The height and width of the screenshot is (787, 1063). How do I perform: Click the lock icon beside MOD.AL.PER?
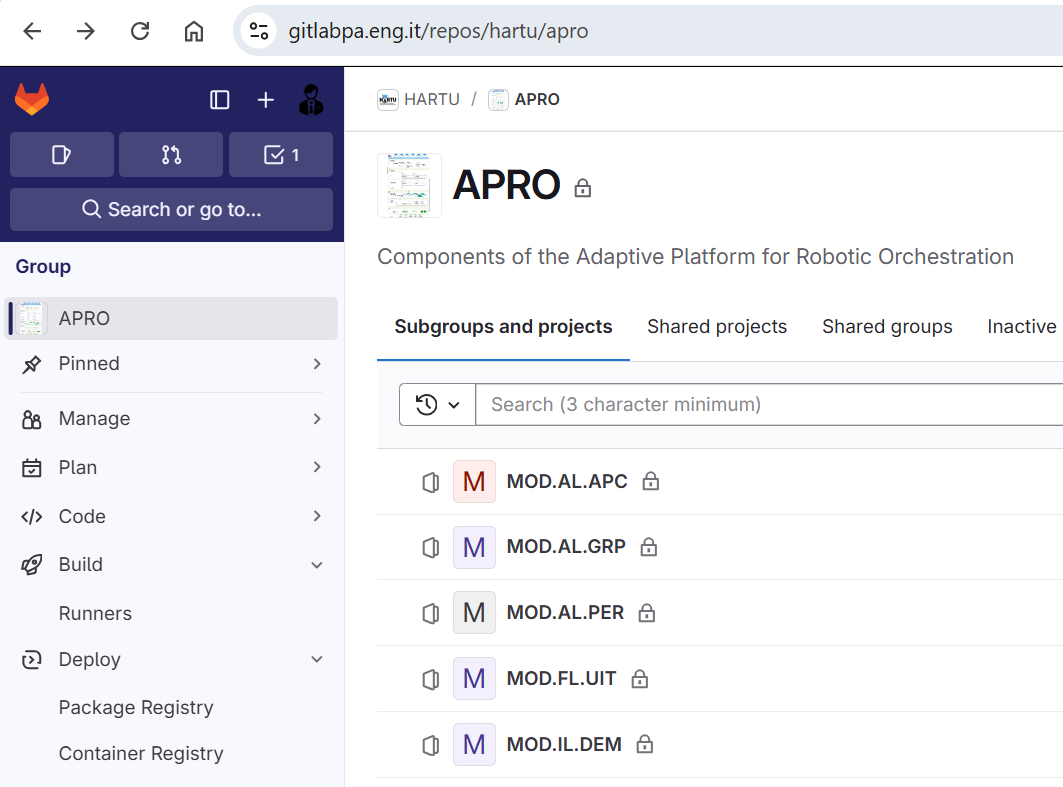click(647, 612)
